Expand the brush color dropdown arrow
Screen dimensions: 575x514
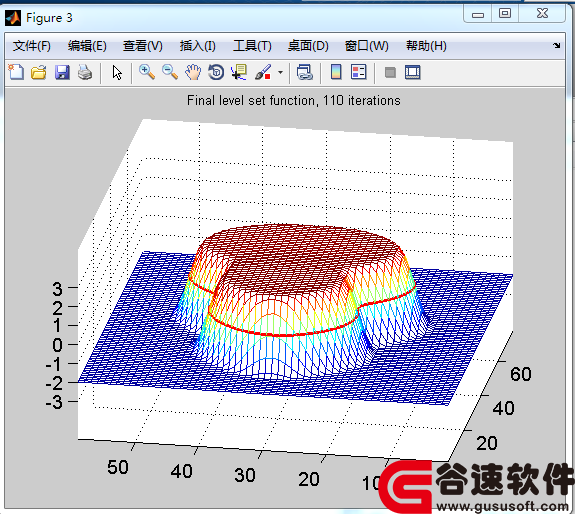(281, 72)
